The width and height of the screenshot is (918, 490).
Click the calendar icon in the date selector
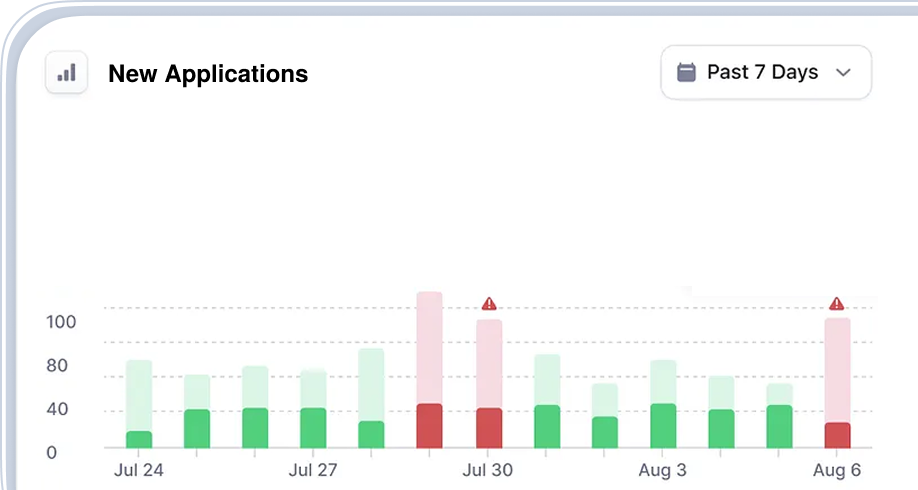coord(686,72)
